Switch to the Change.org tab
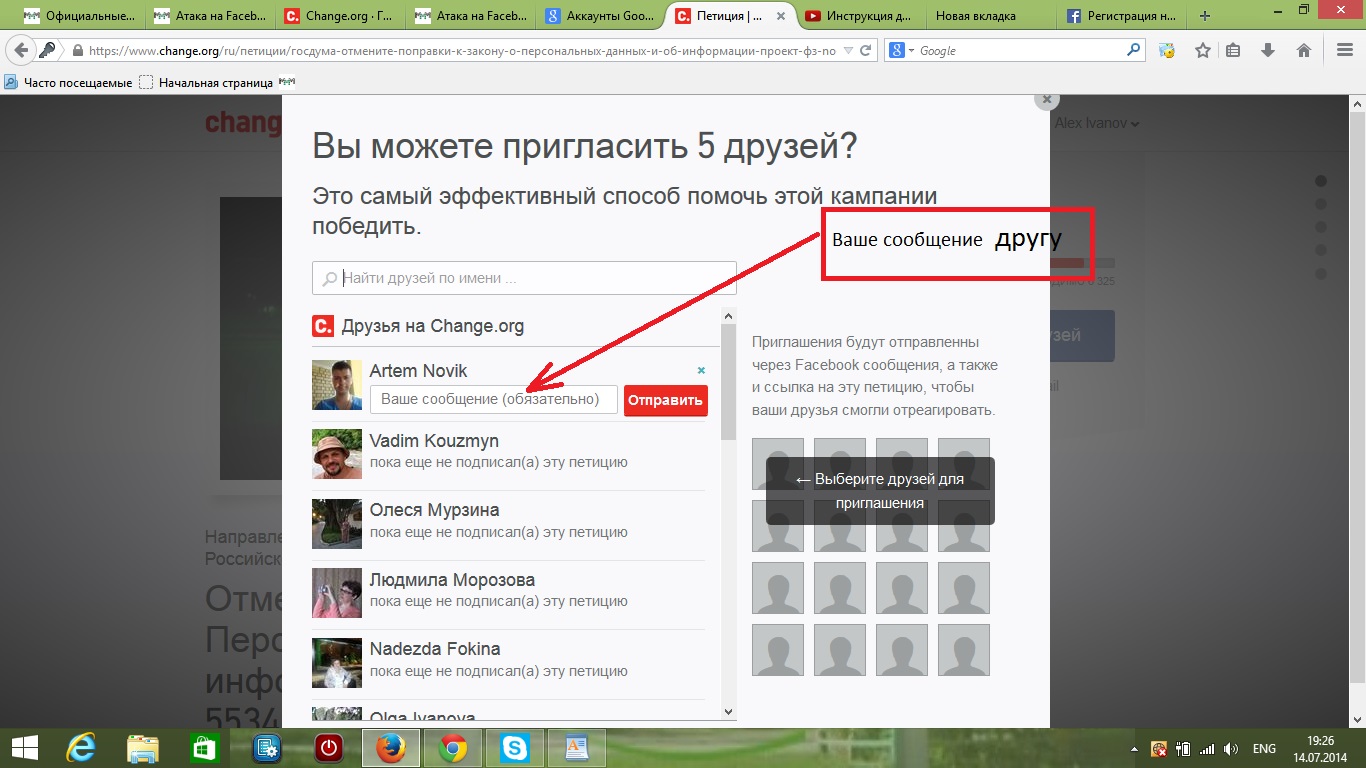Viewport: 1366px width, 768px height. [341, 16]
